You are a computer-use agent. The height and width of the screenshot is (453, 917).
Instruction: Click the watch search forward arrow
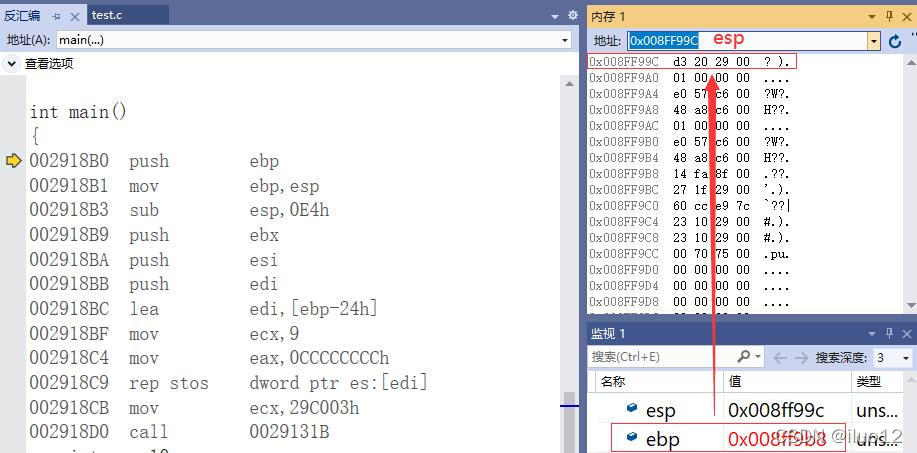(x=801, y=357)
